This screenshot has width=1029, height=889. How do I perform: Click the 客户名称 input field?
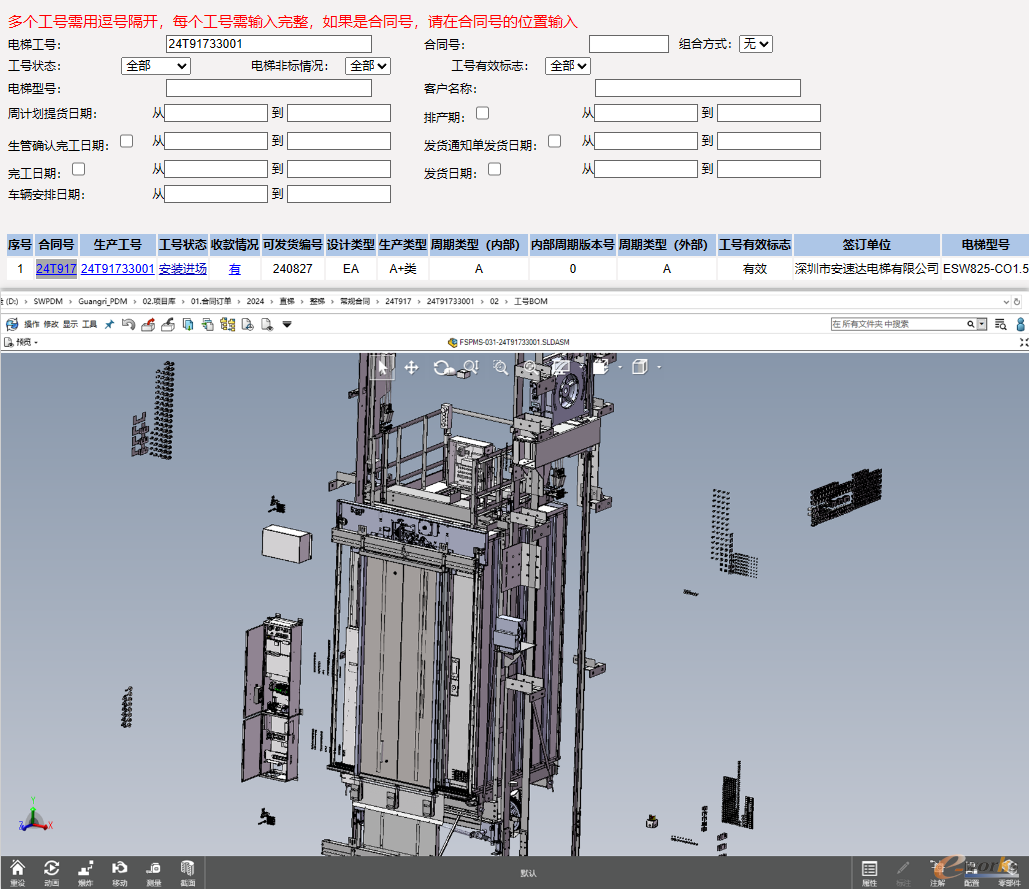pyautogui.click(x=698, y=88)
